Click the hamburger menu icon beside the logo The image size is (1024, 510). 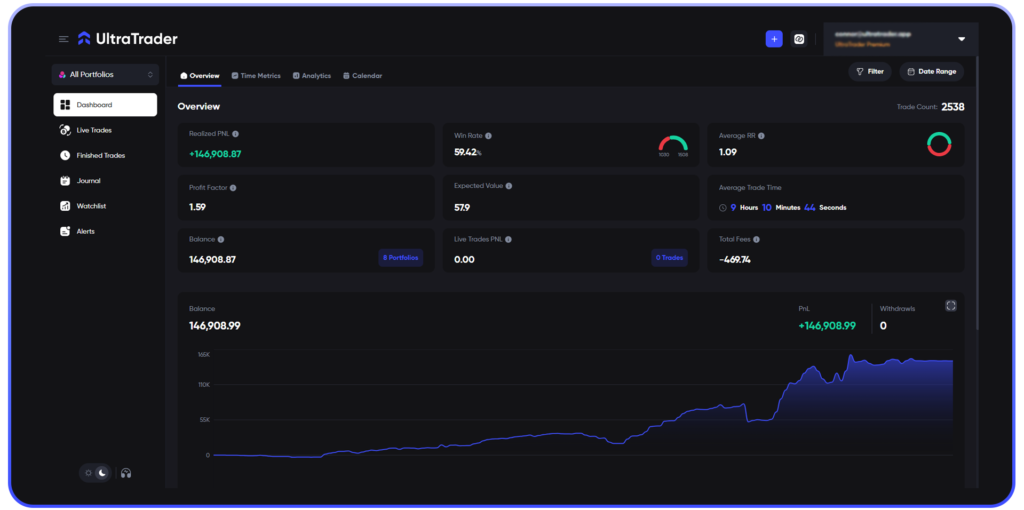click(x=64, y=39)
